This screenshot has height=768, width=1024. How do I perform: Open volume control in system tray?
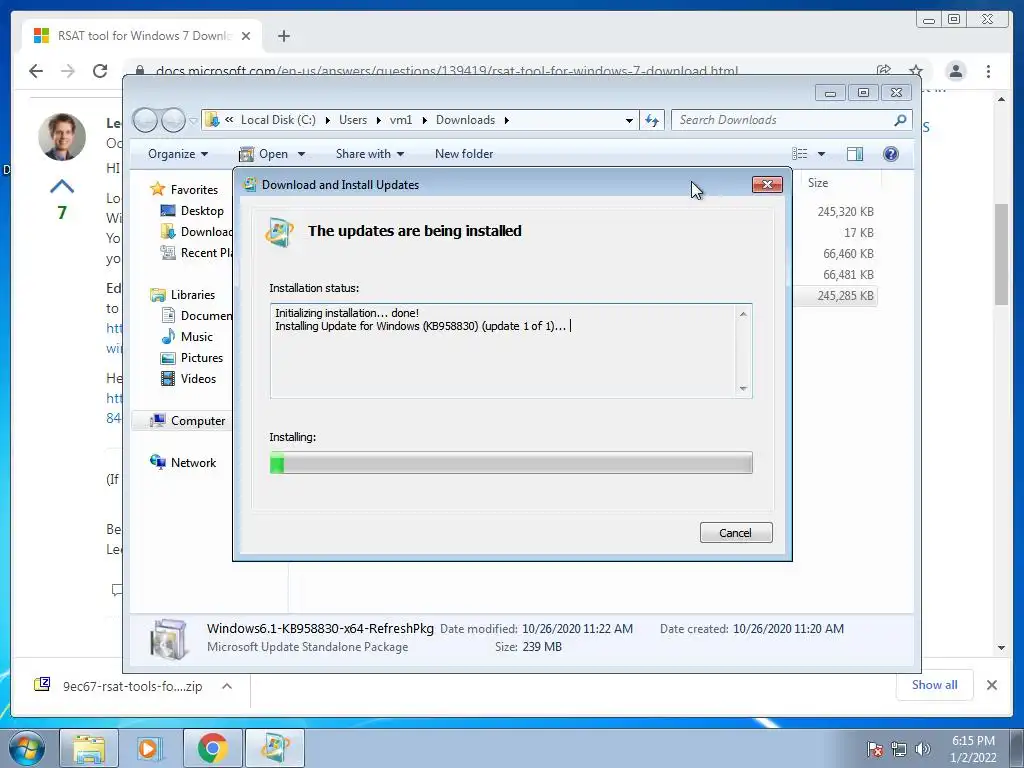922,749
